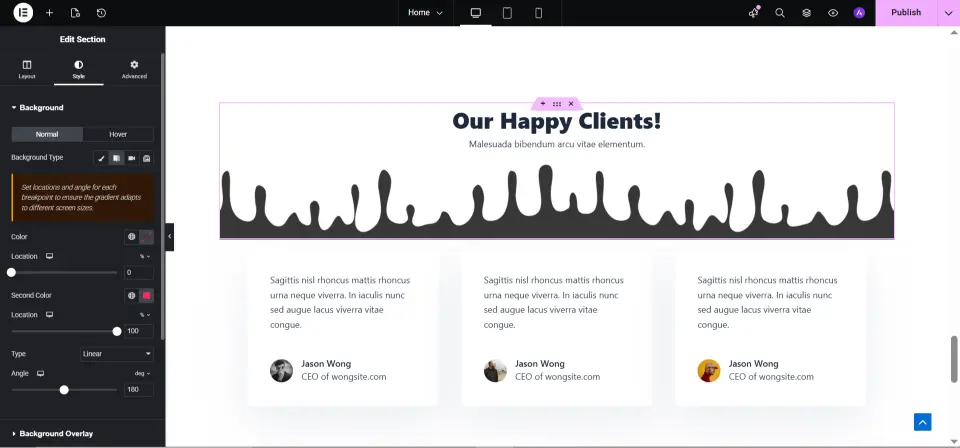Open the purple Astra account icon

859,13
